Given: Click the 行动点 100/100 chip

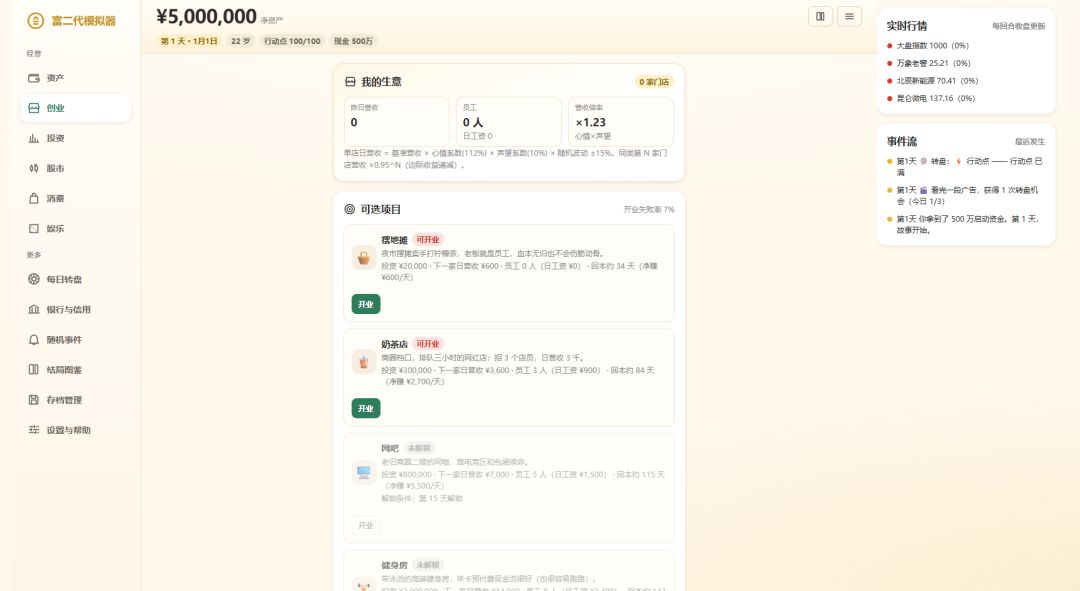Looking at the screenshot, I should 292,41.
